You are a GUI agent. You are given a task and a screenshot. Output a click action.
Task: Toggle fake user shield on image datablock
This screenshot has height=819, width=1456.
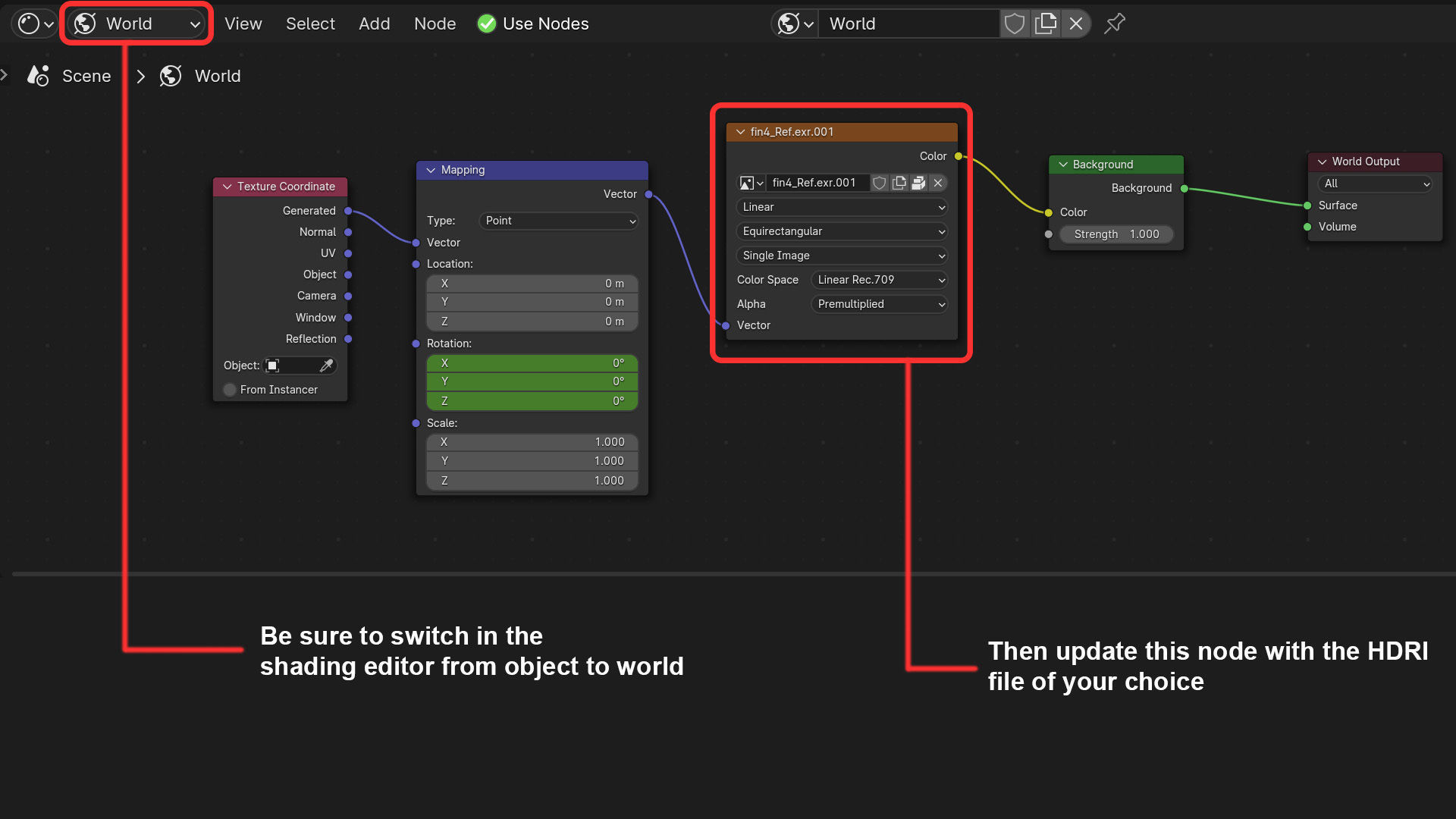pyautogui.click(x=879, y=183)
